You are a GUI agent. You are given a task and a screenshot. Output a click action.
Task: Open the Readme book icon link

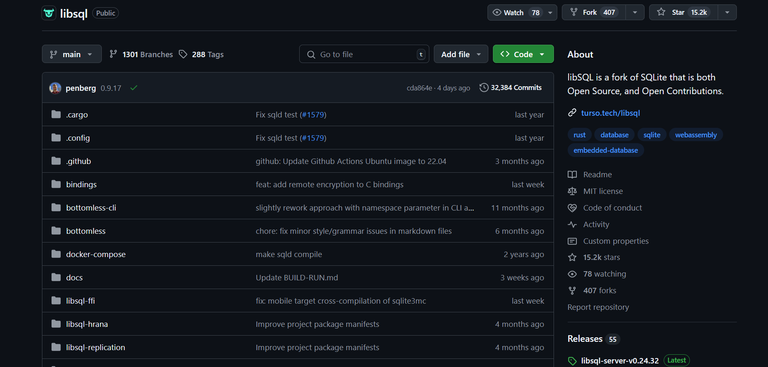(572, 175)
